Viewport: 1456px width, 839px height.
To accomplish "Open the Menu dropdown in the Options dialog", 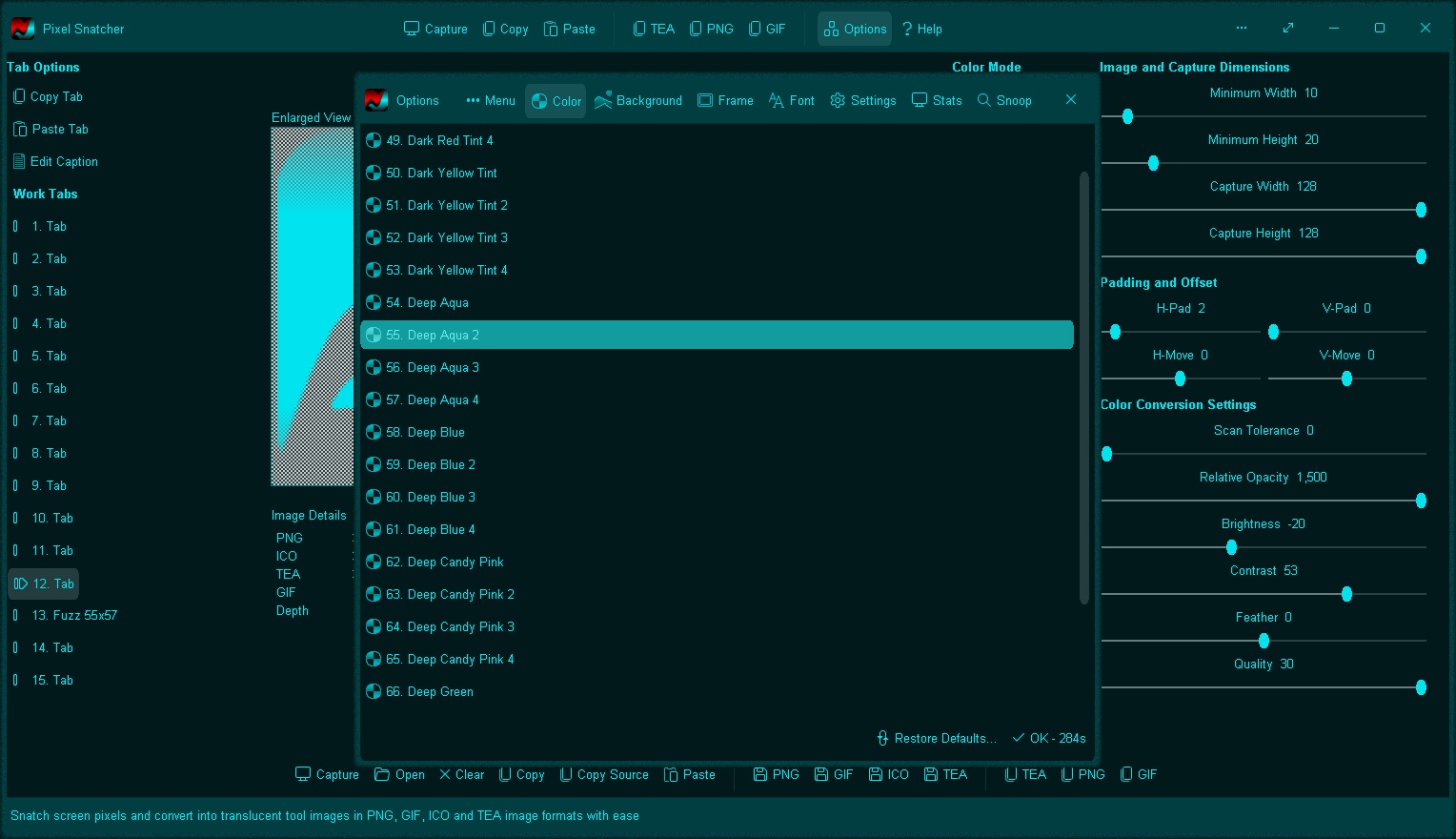I will [x=490, y=100].
